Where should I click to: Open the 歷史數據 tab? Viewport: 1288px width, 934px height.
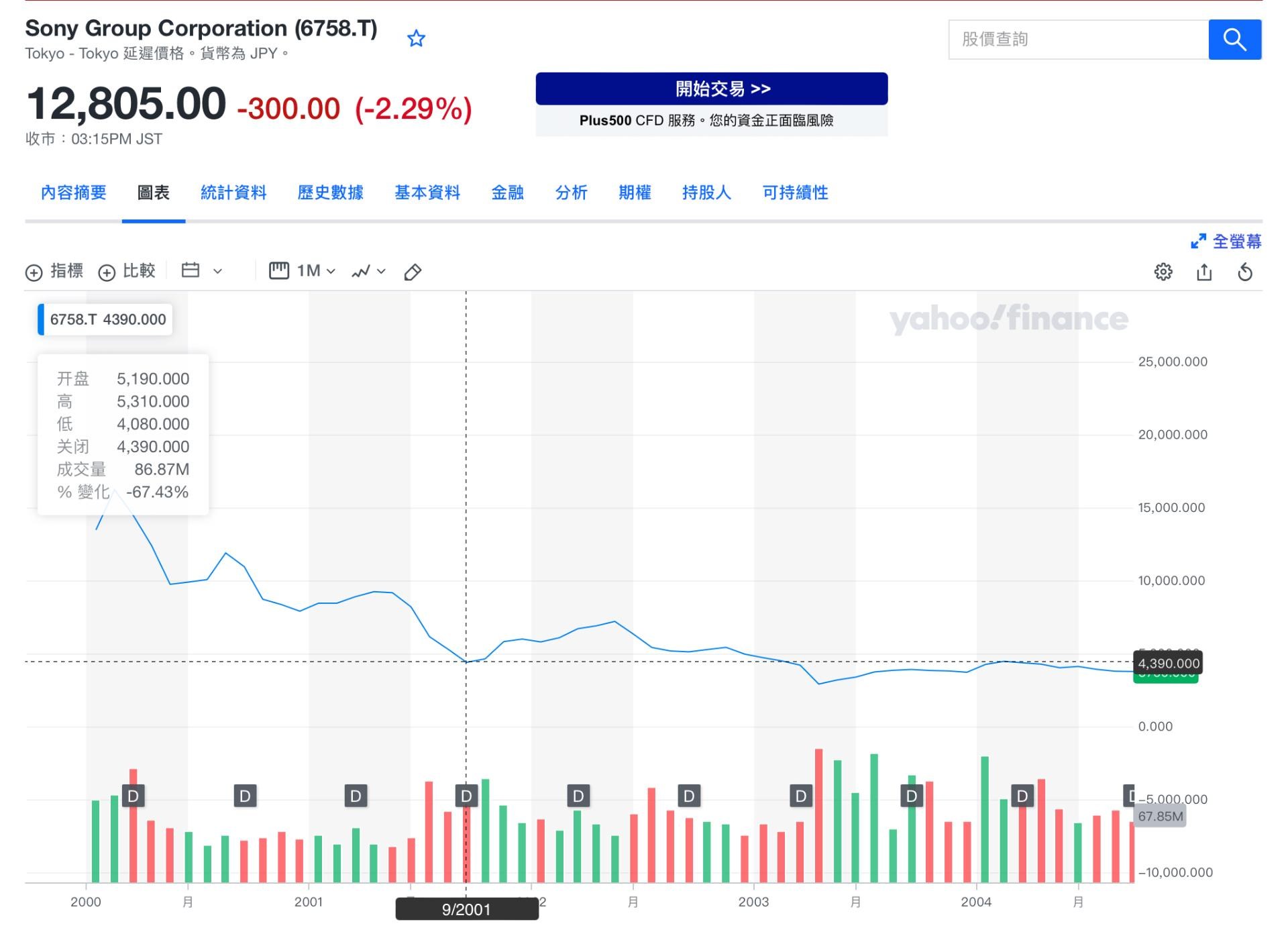click(330, 193)
